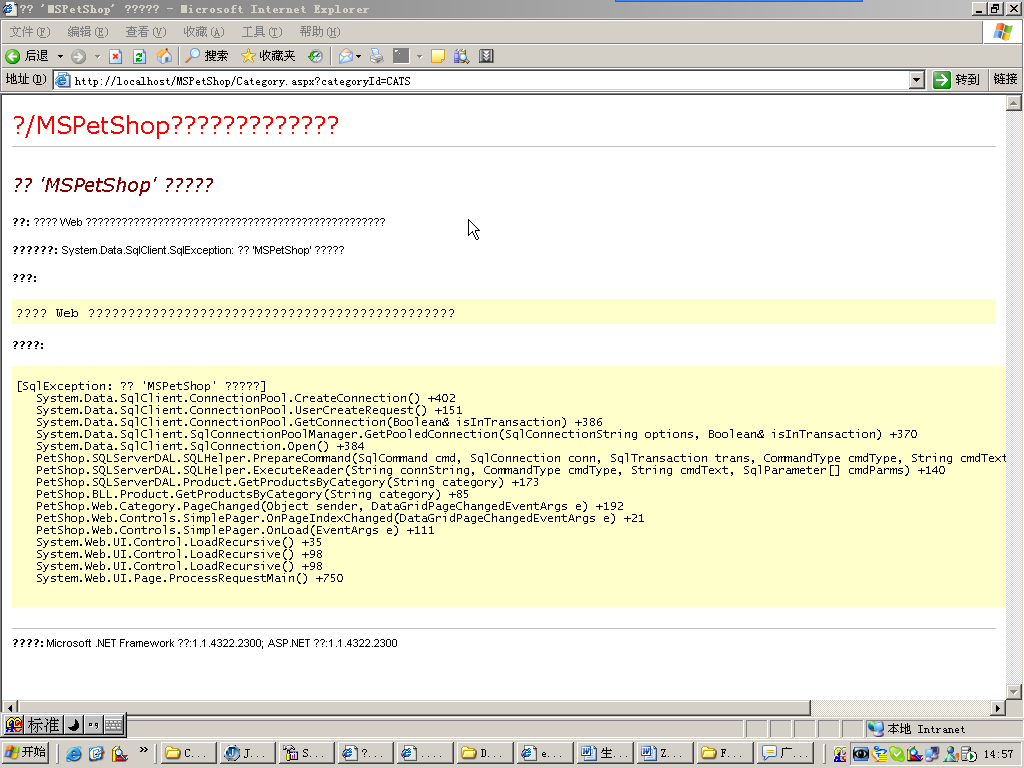Open the Favorites (收藏) menu
Viewport: 1024px width, 768px height.
coord(204,32)
